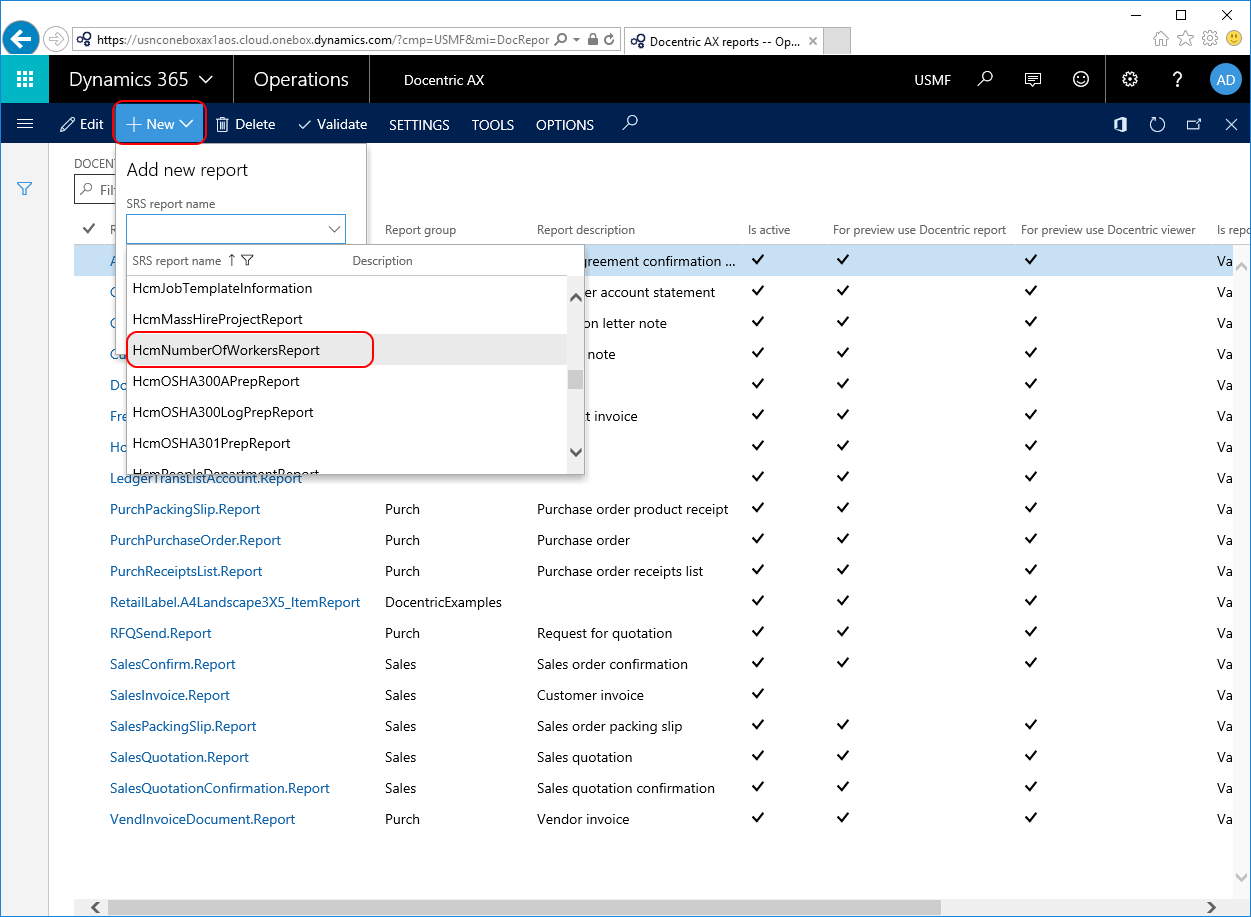
Task: Toggle Docentric viewer for SalesConfirm.Report
Action: [1031, 663]
